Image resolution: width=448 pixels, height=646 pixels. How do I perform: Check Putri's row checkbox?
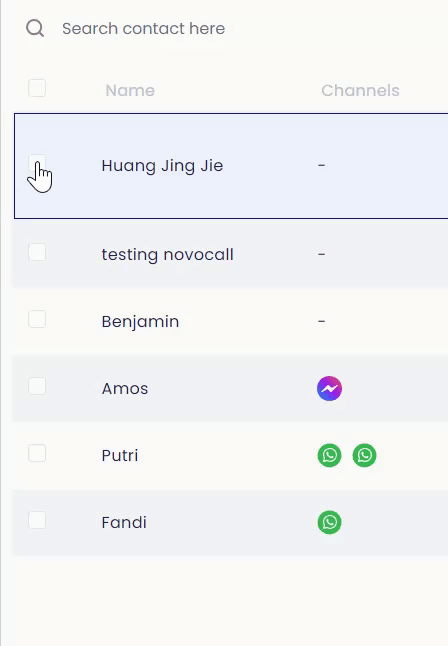click(37, 453)
